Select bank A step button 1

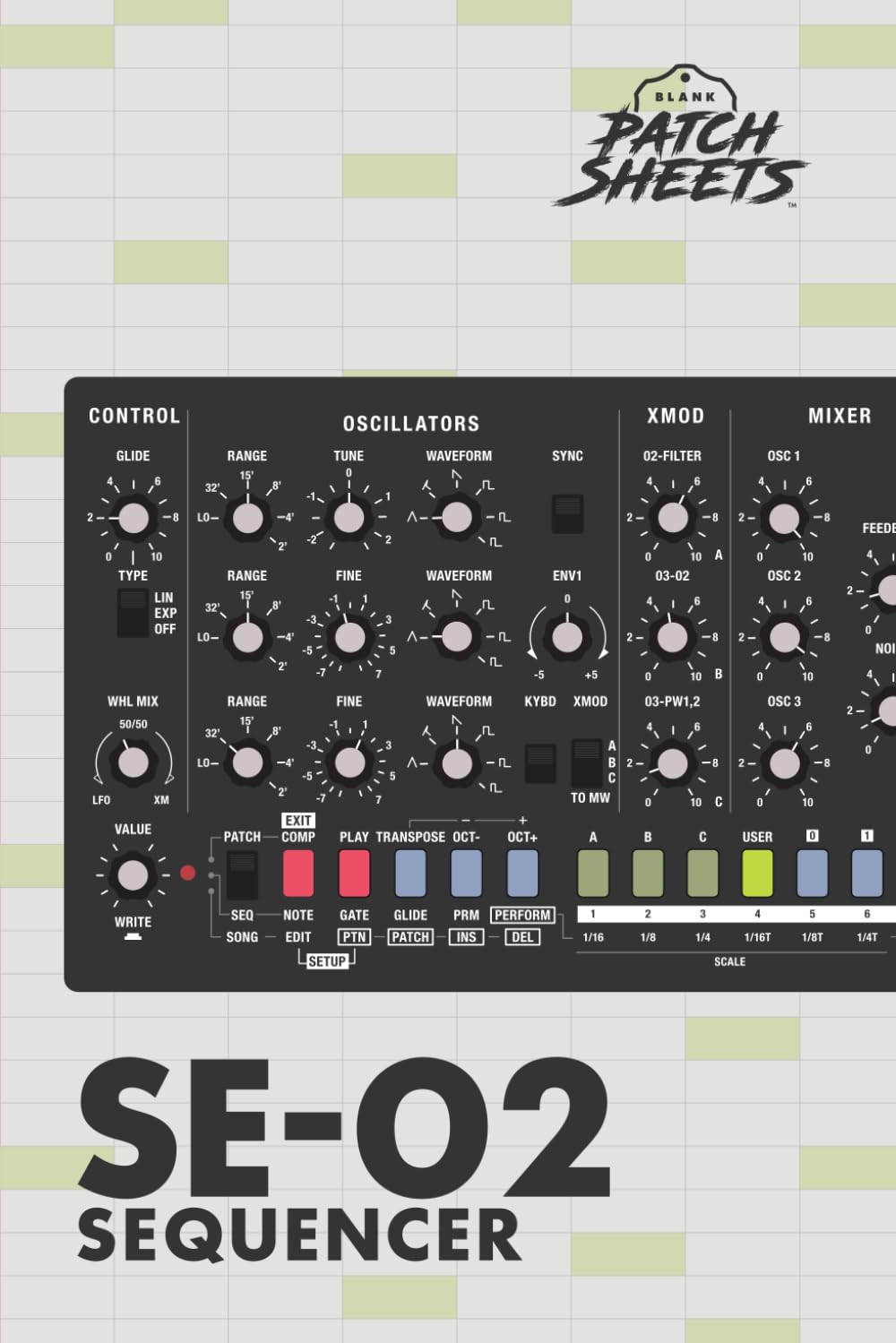tap(592, 874)
